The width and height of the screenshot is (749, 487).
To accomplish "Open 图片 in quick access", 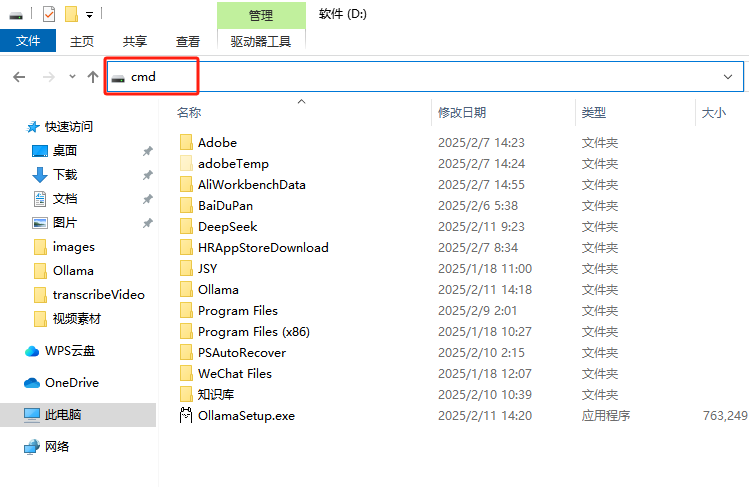I will point(64,222).
